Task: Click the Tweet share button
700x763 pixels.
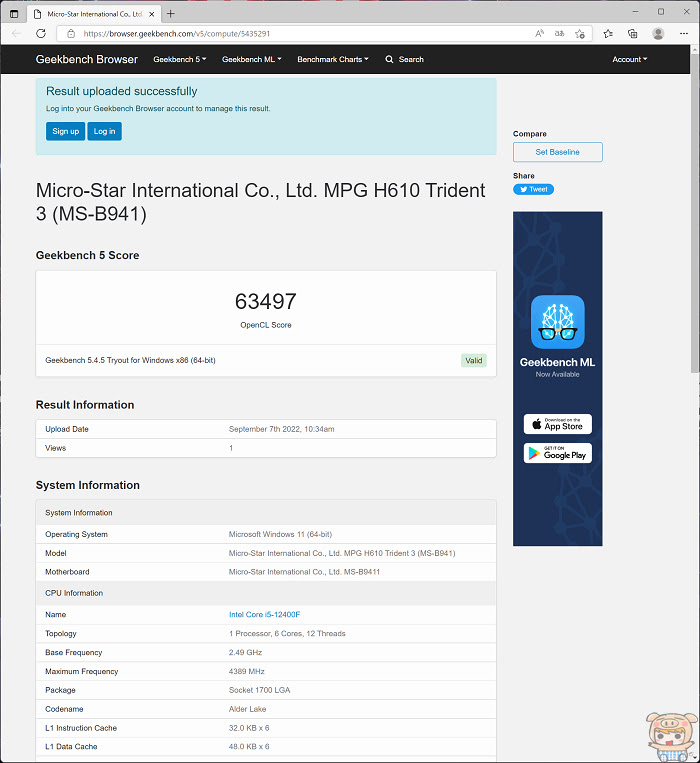Action: click(x=533, y=189)
